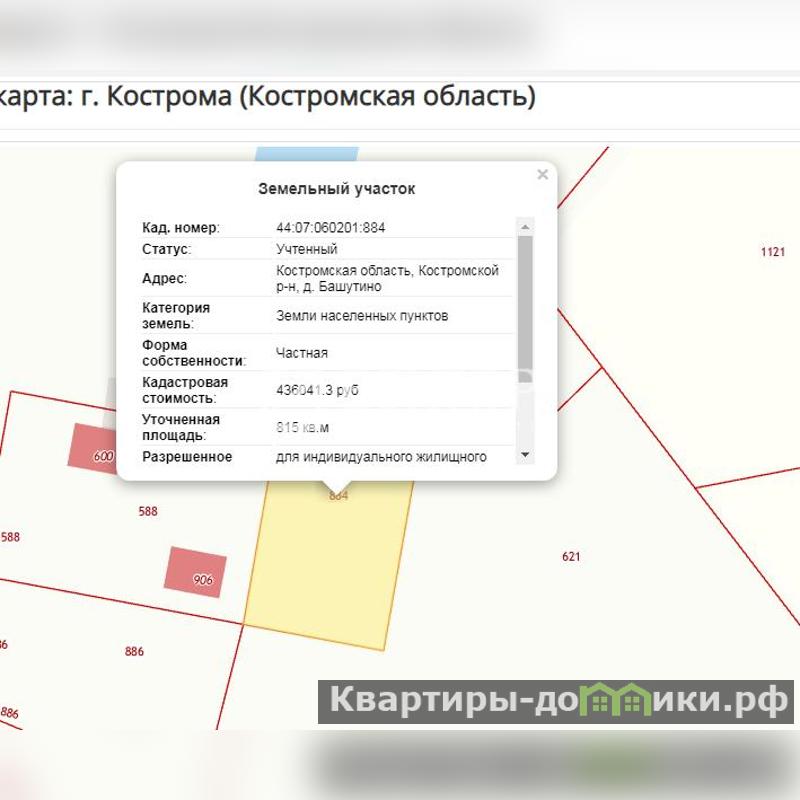Select parcel labeled 621 on map
The image size is (800, 800).
coord(571,556)
